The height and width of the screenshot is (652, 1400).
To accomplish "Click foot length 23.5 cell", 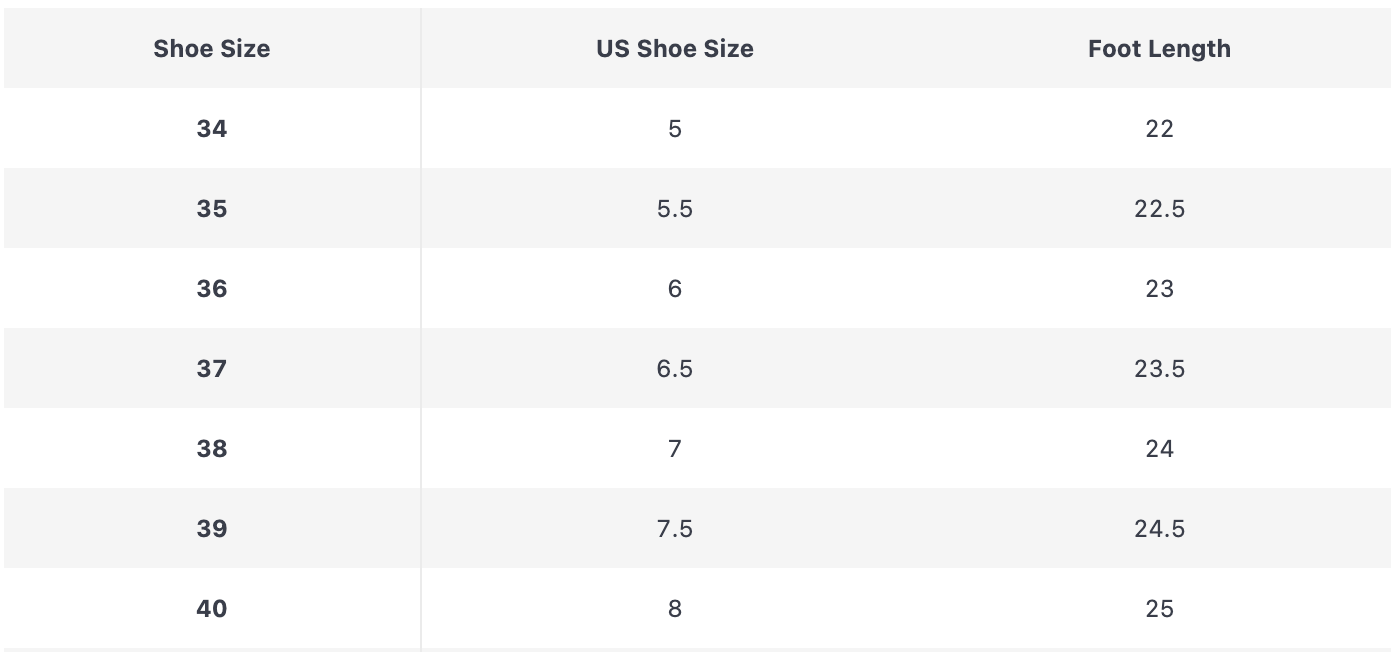I will 1159,368.
